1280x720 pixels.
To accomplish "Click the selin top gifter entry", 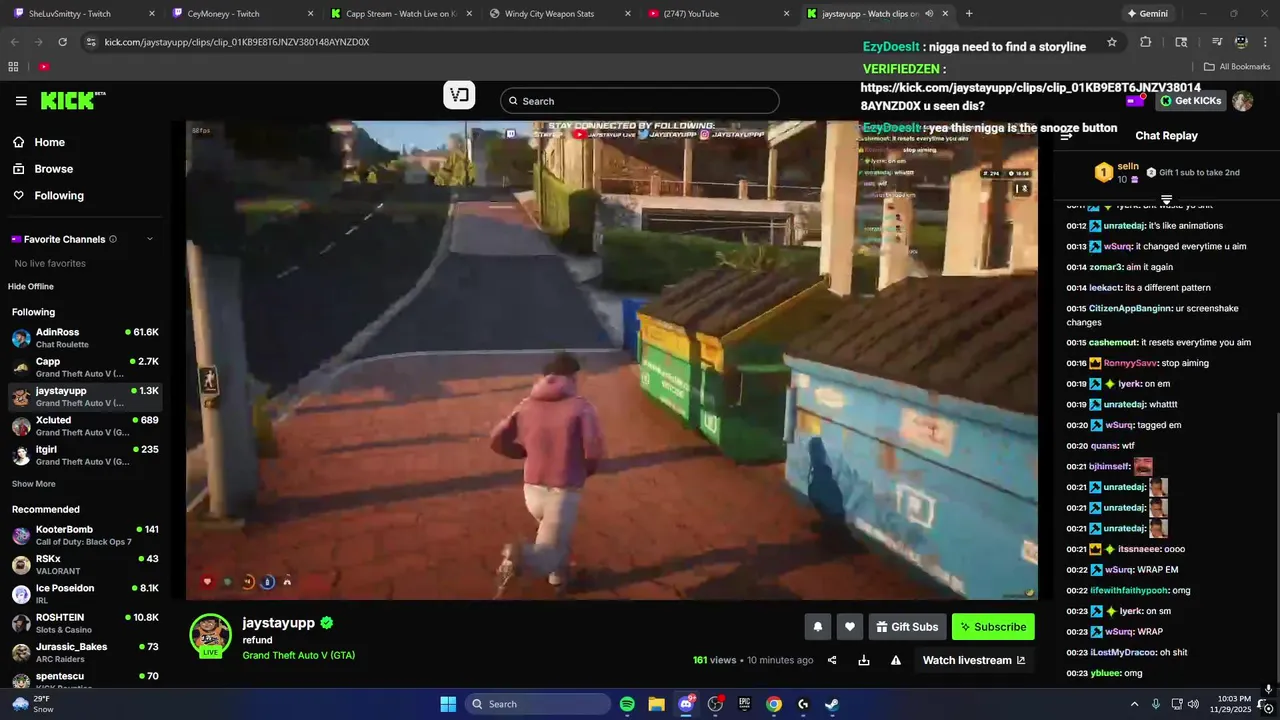I will click(x=1117, y=172).
